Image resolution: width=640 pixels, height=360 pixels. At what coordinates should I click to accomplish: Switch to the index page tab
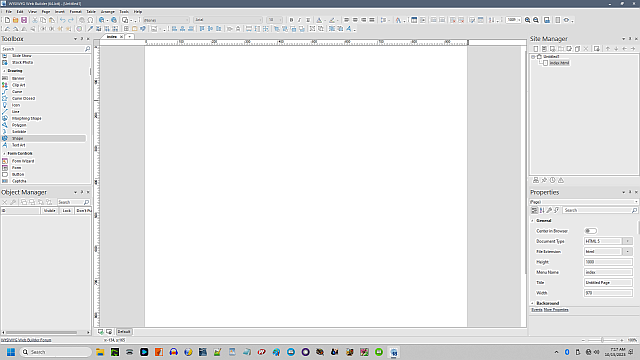coord(112,37)
